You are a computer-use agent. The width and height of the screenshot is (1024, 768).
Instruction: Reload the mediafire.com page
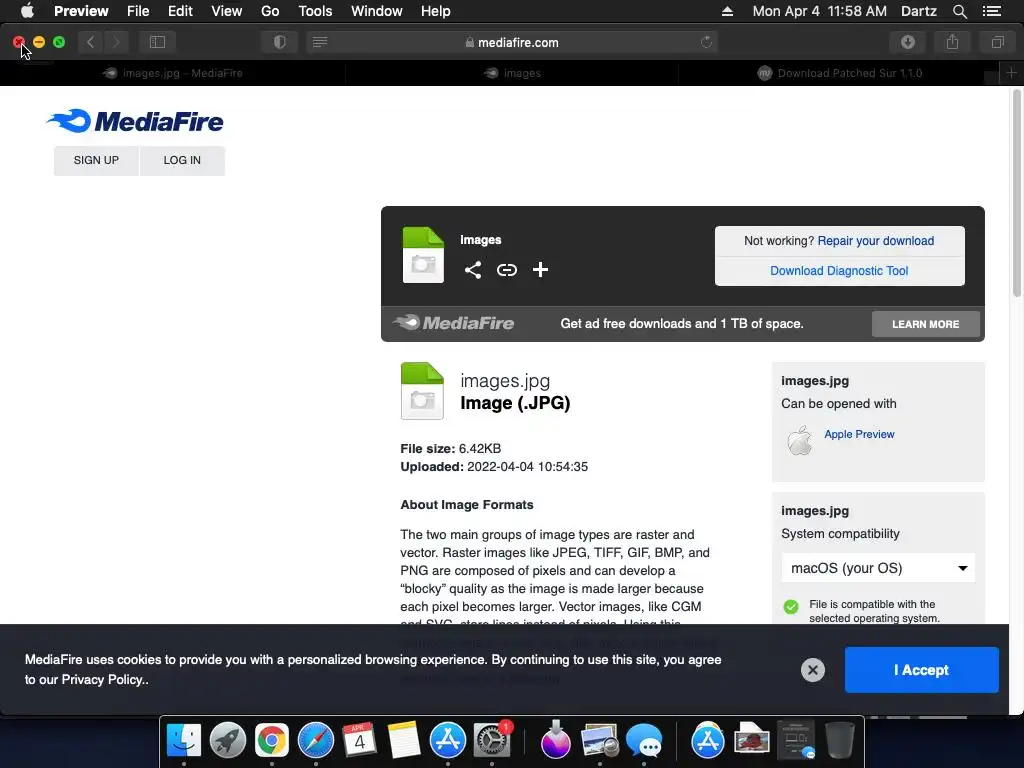point(706,42)
